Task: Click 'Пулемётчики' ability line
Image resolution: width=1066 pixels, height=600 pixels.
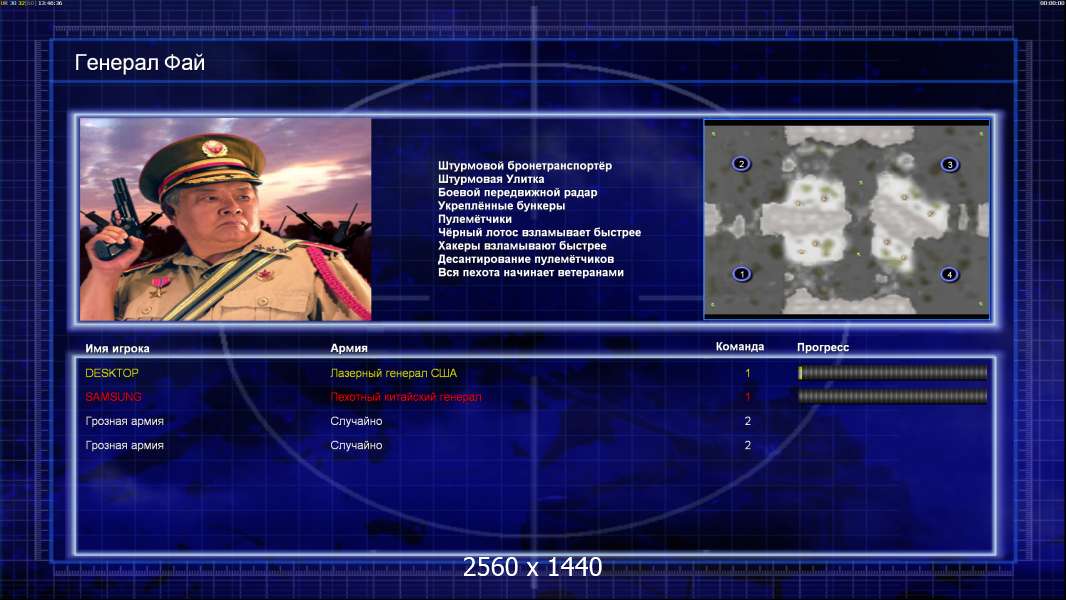Action: click(475, 219)
